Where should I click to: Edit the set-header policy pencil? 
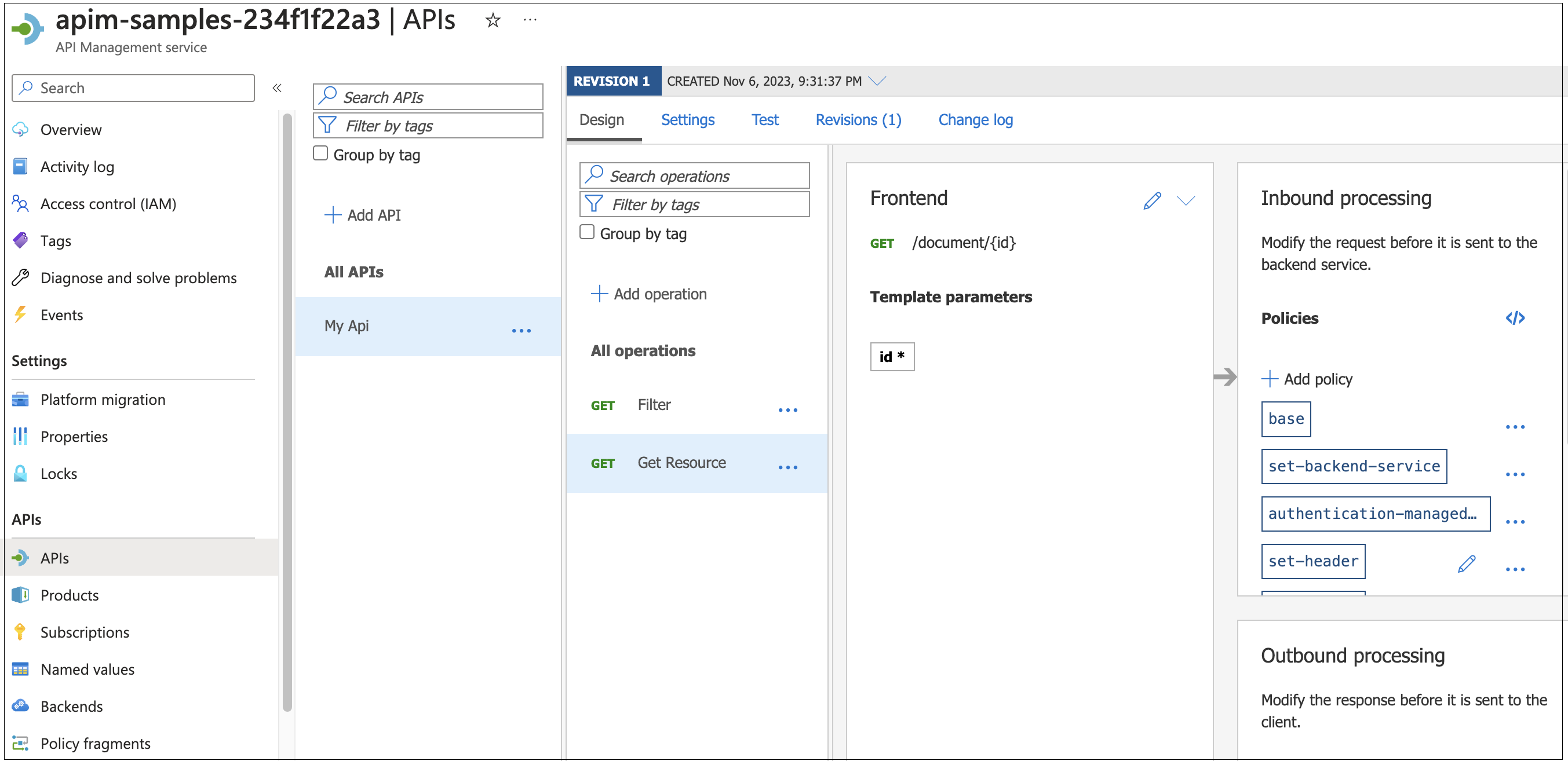tap(1467, 564)
